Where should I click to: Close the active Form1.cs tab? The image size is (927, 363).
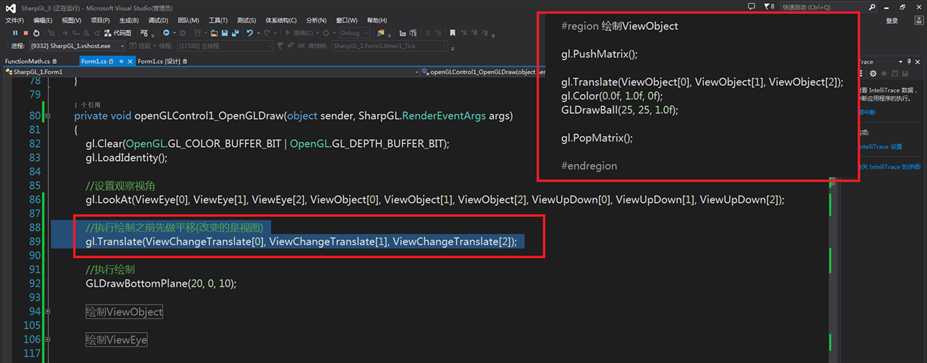pyautogui.click(x=131, y=61)
